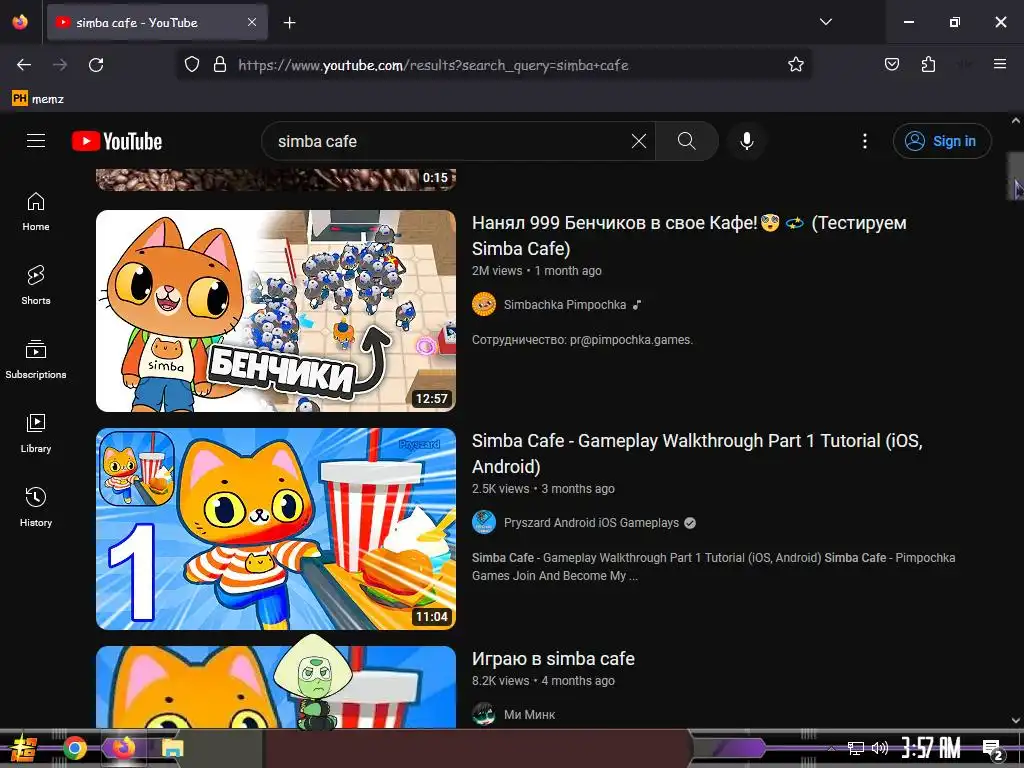Image resolution: width=1024 pixels, height=768 pixels.
Task: Open Firefox application menu
Action: pyautogui.click(x=1000, y=64)
